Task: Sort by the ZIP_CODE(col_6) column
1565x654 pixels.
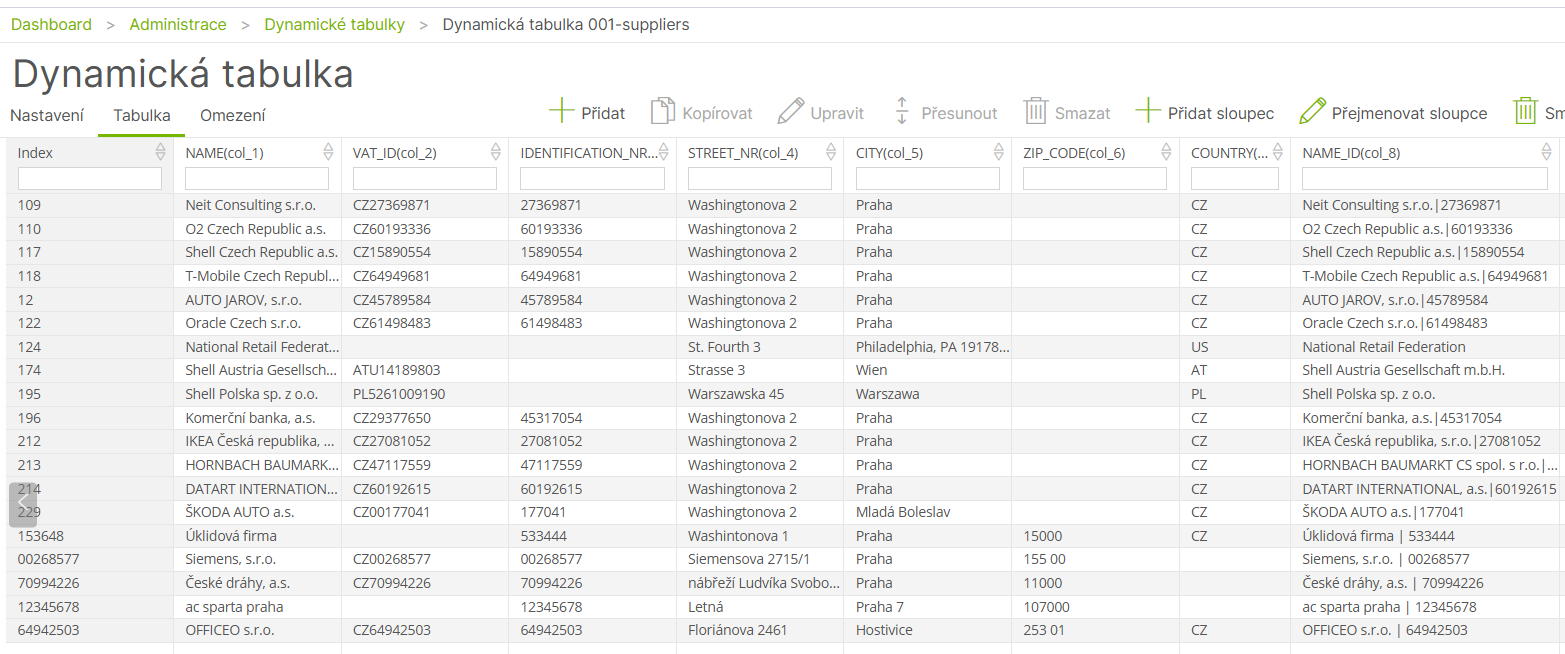Action: [x=1166, y=152]
